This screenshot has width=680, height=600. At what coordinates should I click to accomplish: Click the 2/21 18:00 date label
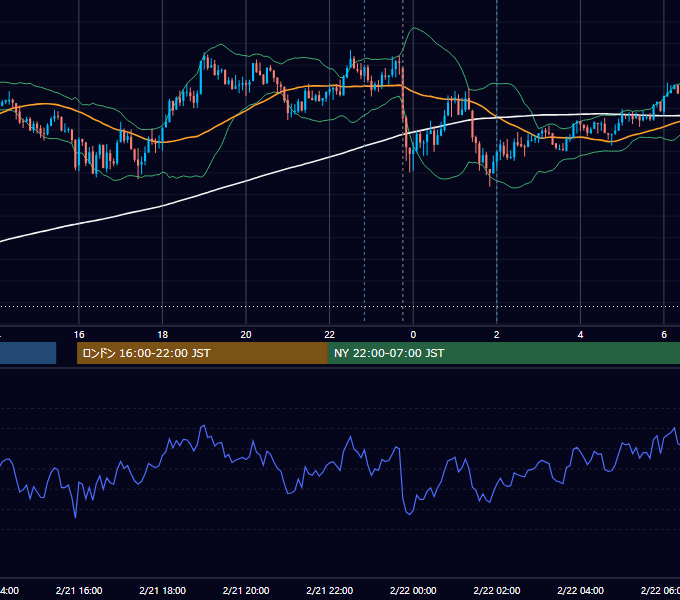click(x=163, y=590)
